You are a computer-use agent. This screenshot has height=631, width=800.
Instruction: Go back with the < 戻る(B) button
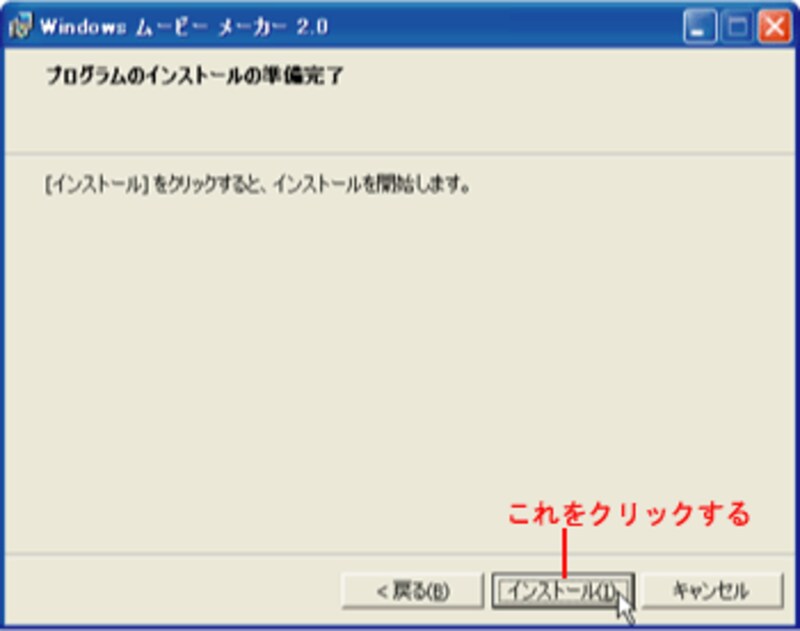point(412,591)
